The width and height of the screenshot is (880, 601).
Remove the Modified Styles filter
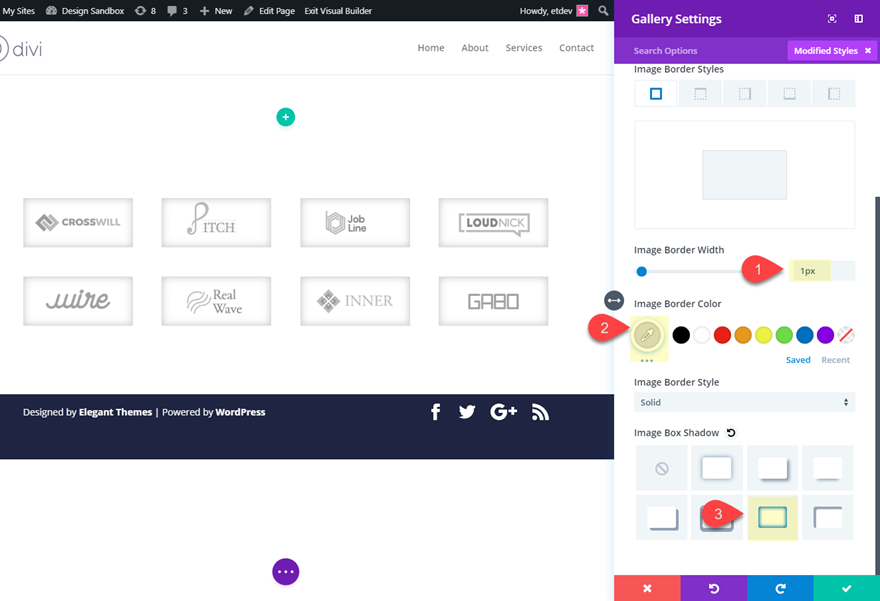click(x=868, y=51)
